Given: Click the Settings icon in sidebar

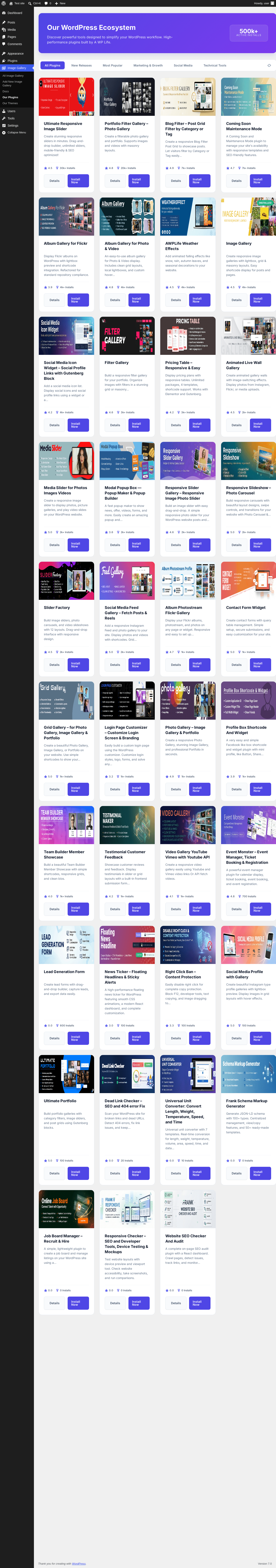Looking at the screenshot, I should click(x=4, y=125).
